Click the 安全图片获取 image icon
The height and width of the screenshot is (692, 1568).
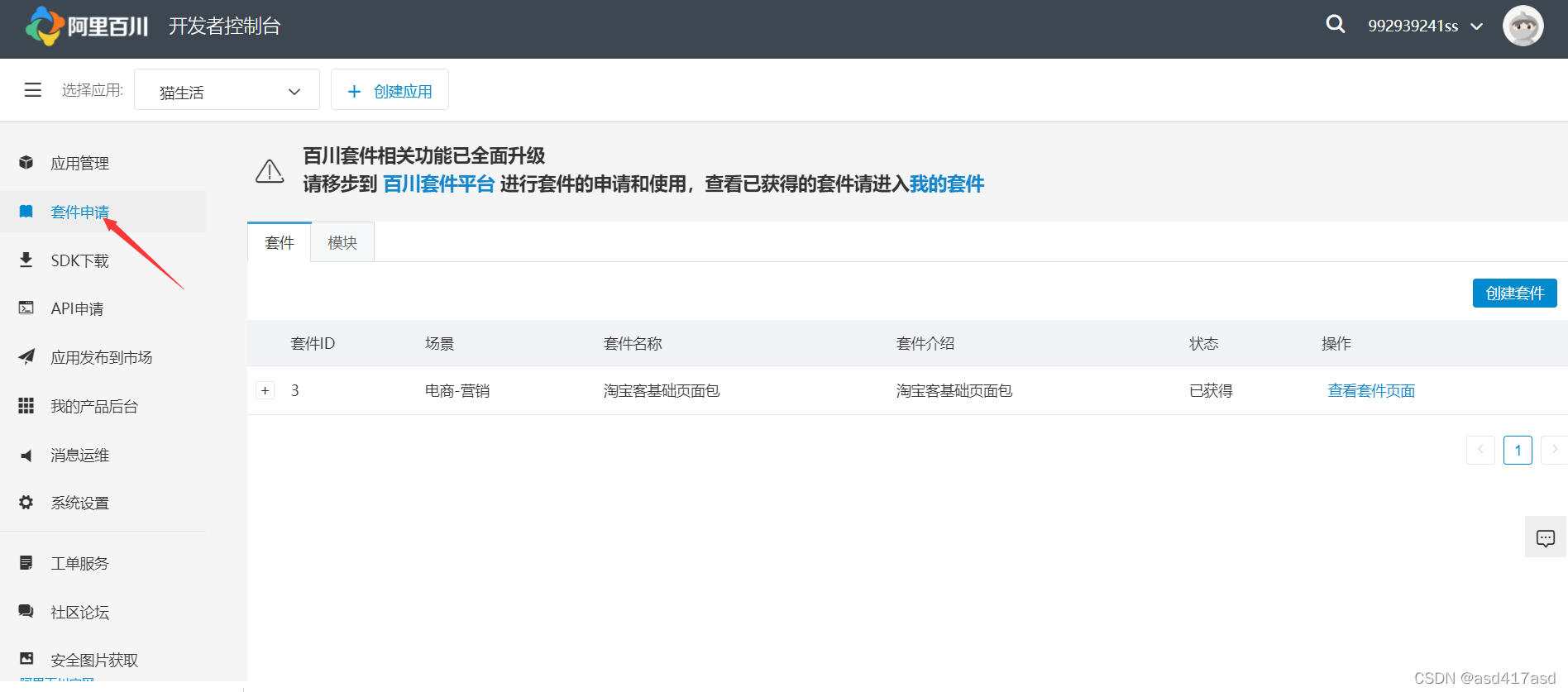click(26, 659)
